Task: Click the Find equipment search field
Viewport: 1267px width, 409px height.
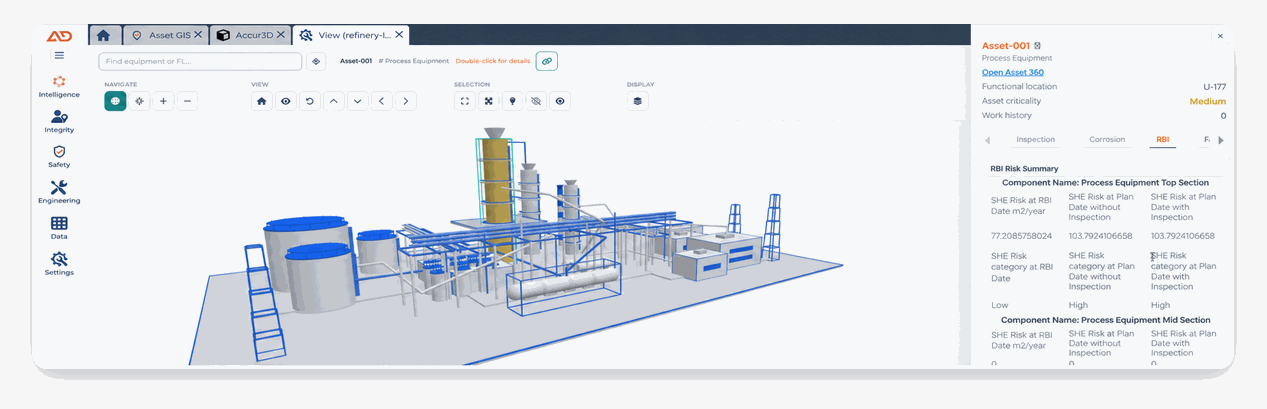Action: click(x=200, y=61)
